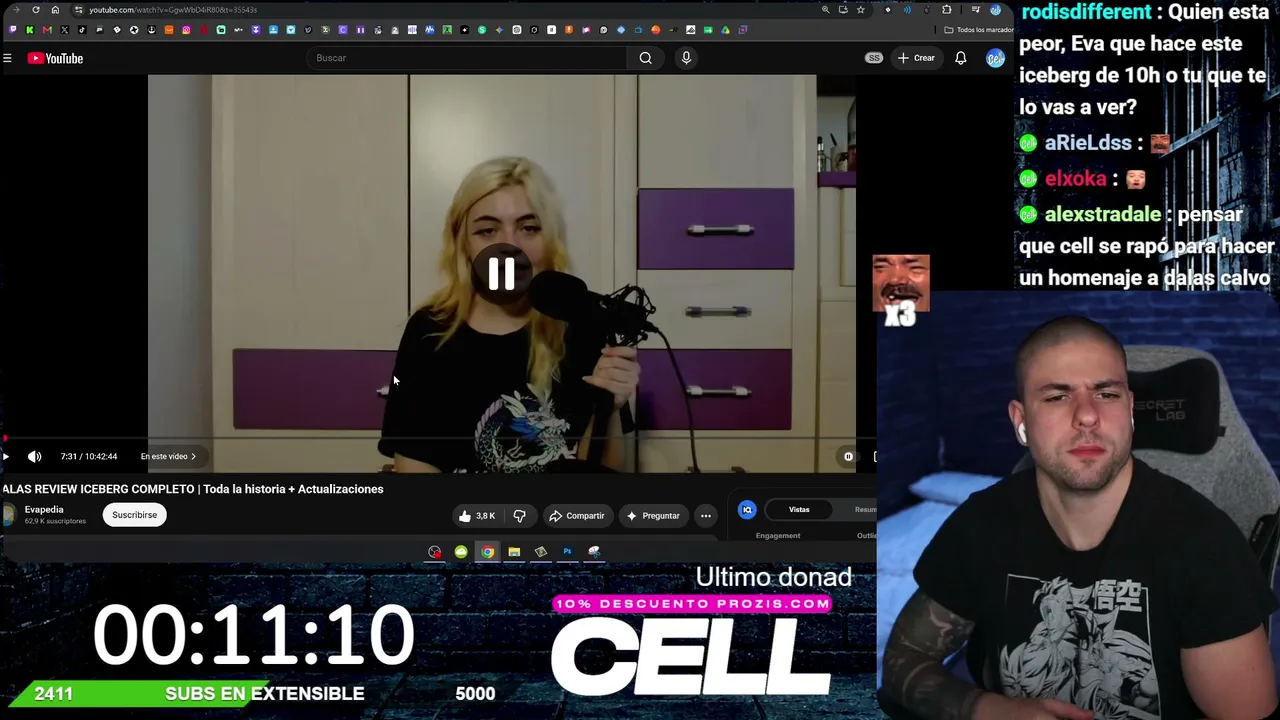Like the video with 3,8 K

tap(477, 516)
